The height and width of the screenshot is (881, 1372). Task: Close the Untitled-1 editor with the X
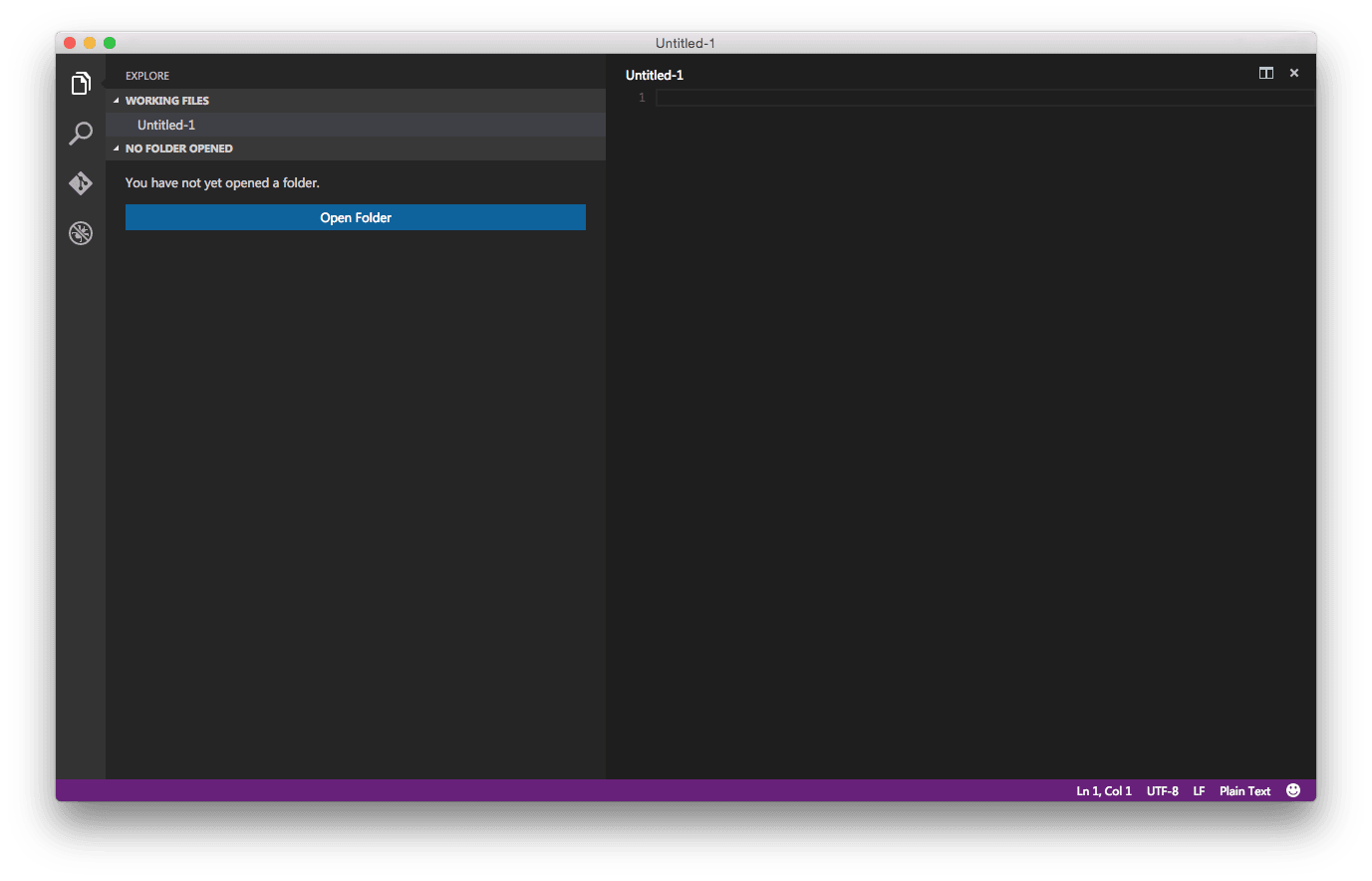(1294, 73)
